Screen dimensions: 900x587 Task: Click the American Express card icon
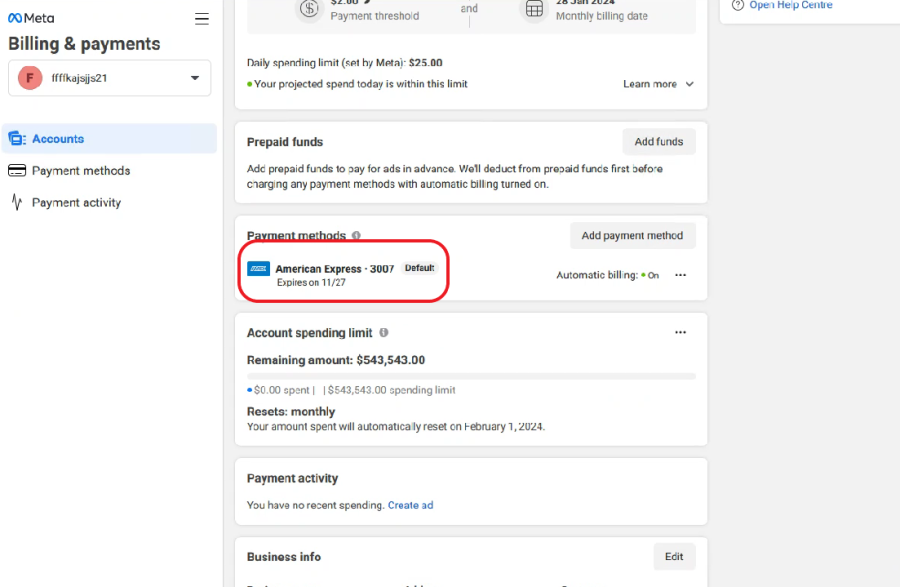click(258, 269)
